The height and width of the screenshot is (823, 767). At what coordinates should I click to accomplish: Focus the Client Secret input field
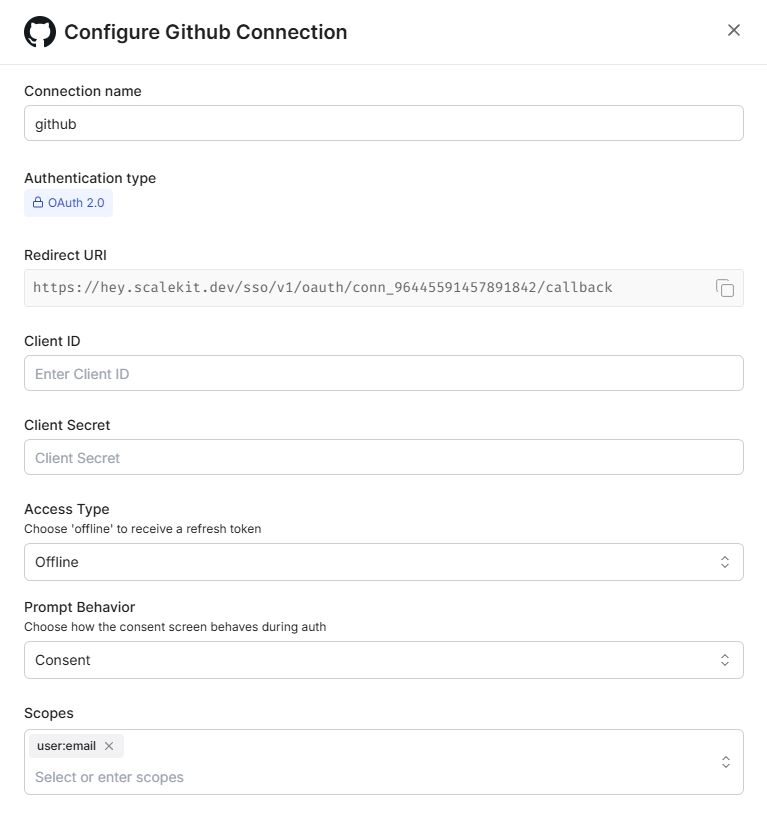tap(384, 457)
